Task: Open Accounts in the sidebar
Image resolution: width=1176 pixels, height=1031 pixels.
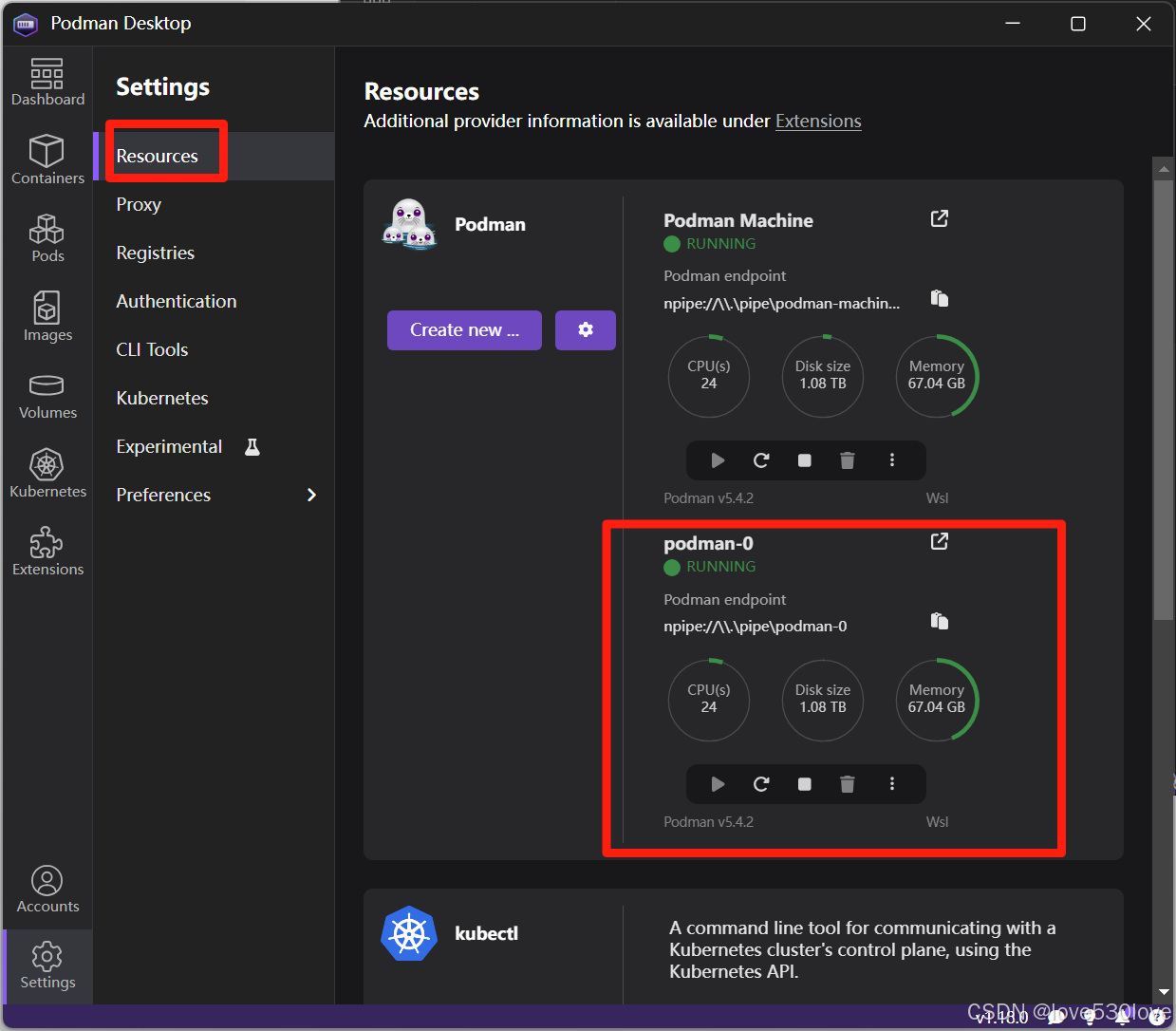Action: [x=47, y=890]
